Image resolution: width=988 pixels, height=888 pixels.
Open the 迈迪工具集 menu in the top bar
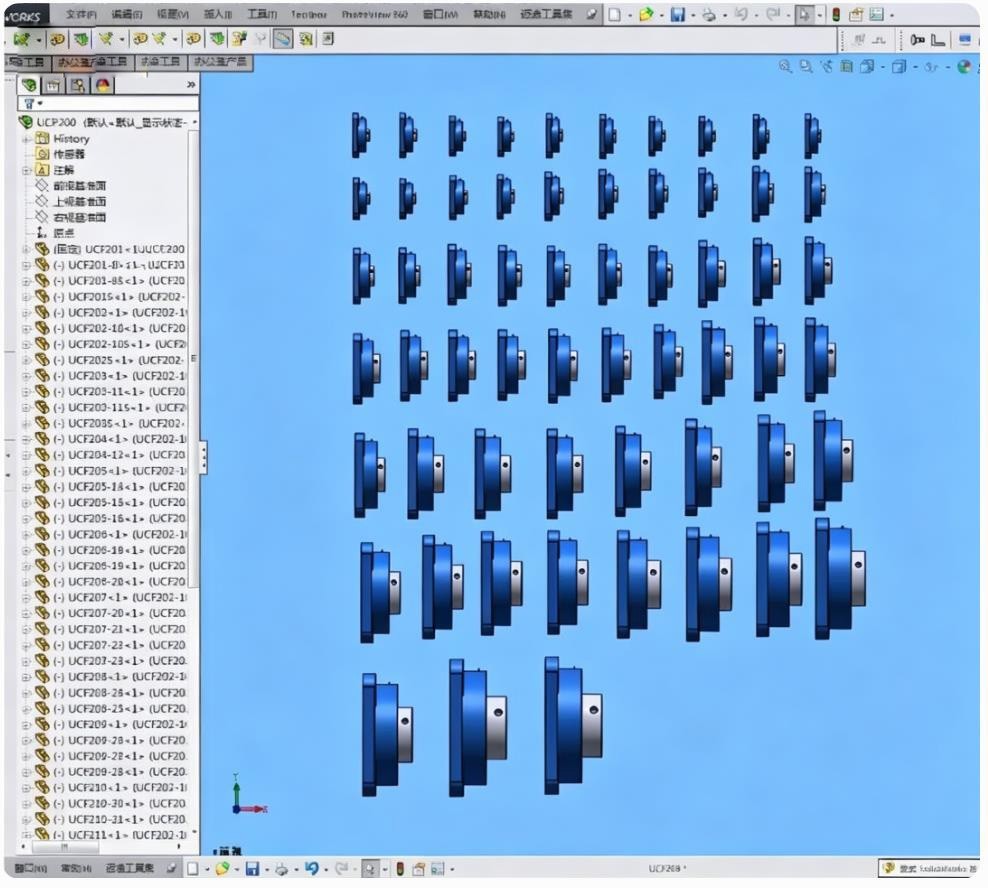coord(546,14)
